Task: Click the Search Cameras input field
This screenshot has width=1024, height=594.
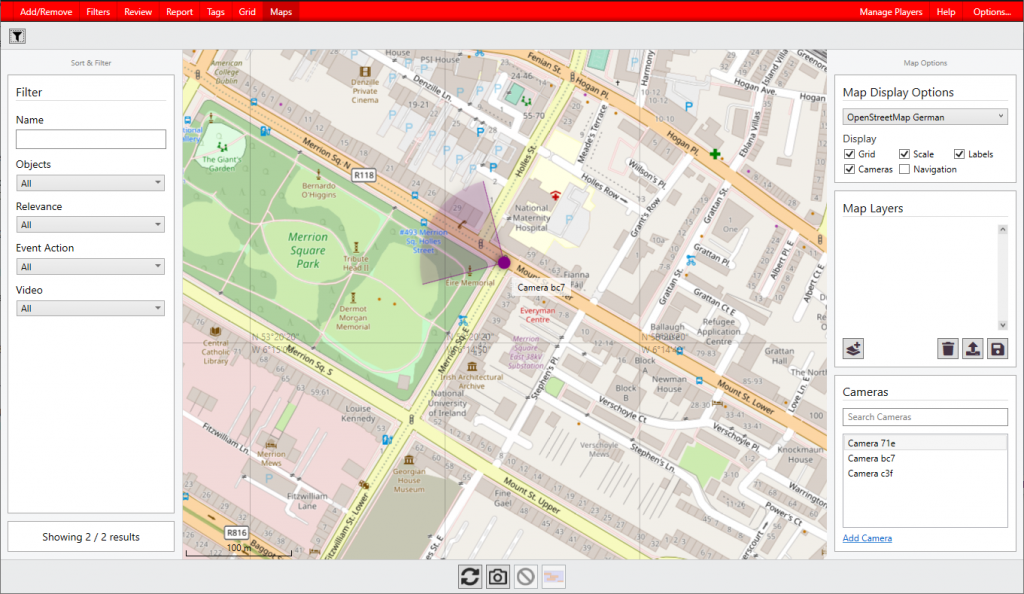Action: (x=925, y=416)
